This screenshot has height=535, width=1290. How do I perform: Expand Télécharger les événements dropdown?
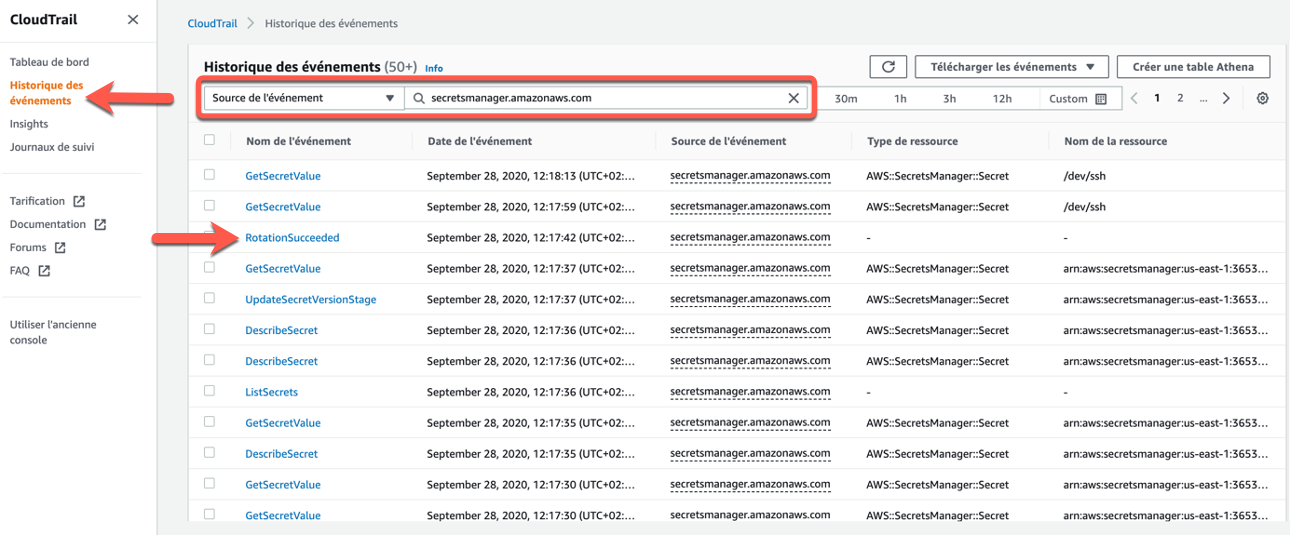1012,67
